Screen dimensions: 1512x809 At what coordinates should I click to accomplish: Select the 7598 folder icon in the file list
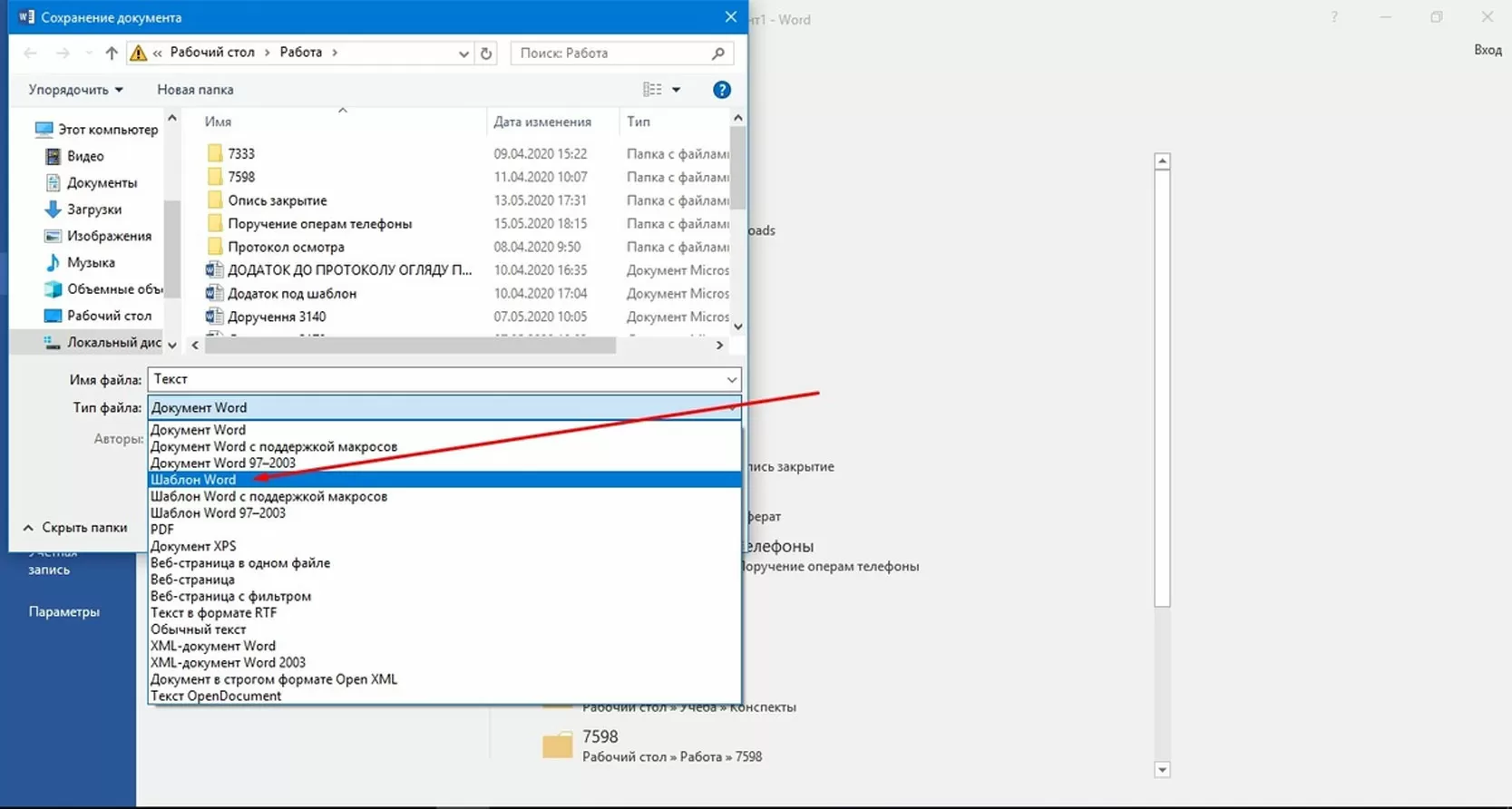214,177
